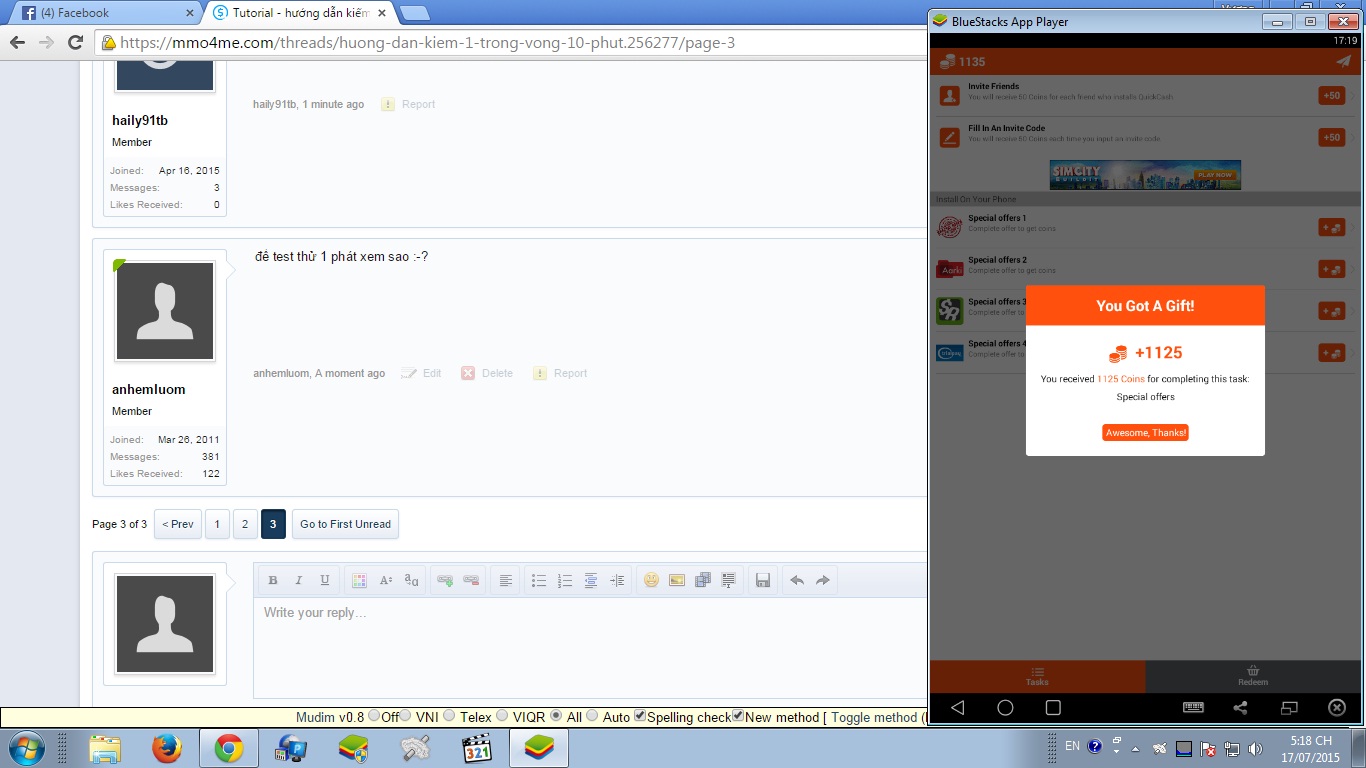
Task: Go to the previous page with Prev
Action: tap(178, 524)
